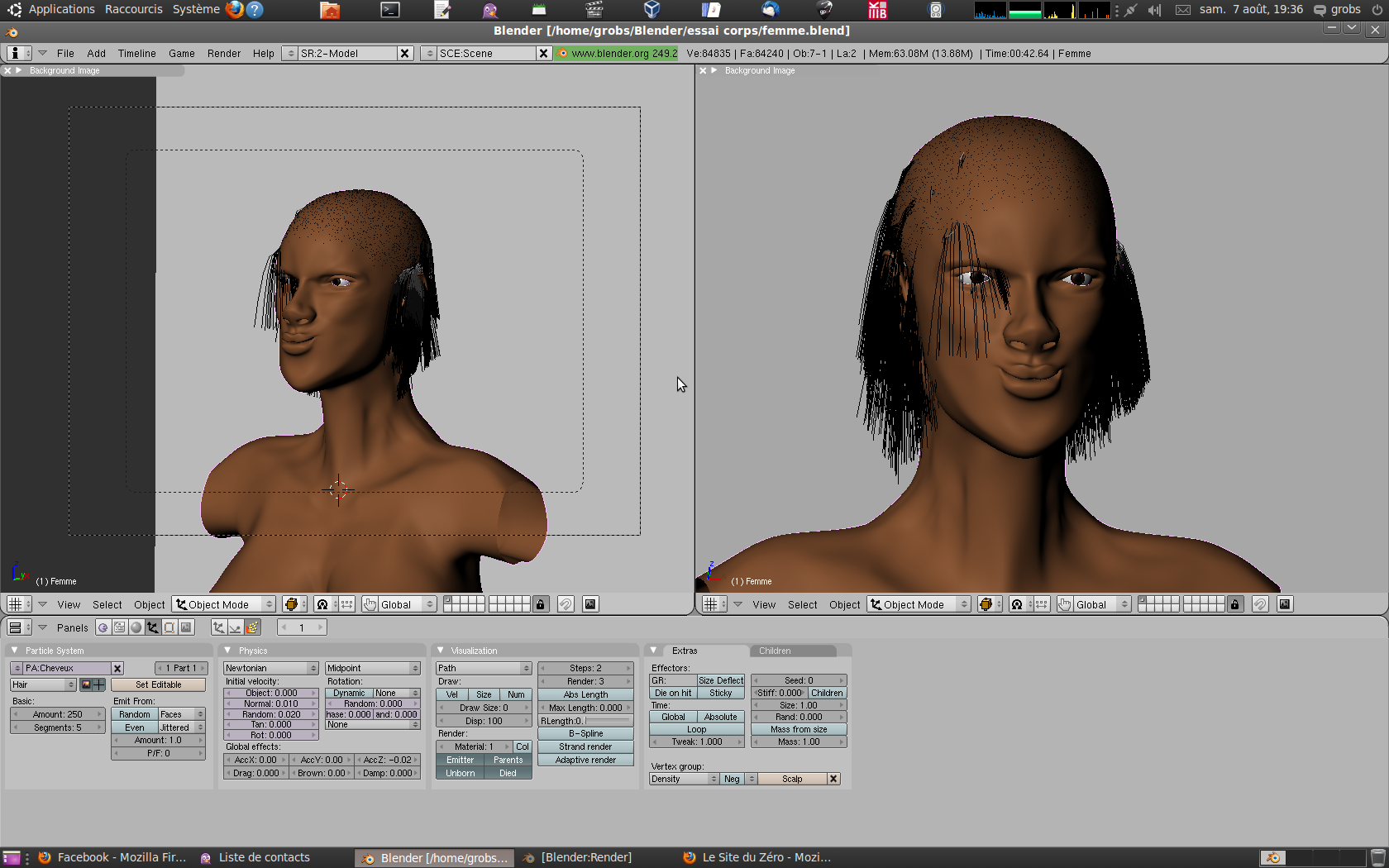Click the Set Editable button
Image resolution: width=1389 pixels, height=868 pixels.
tap(158, 684)
